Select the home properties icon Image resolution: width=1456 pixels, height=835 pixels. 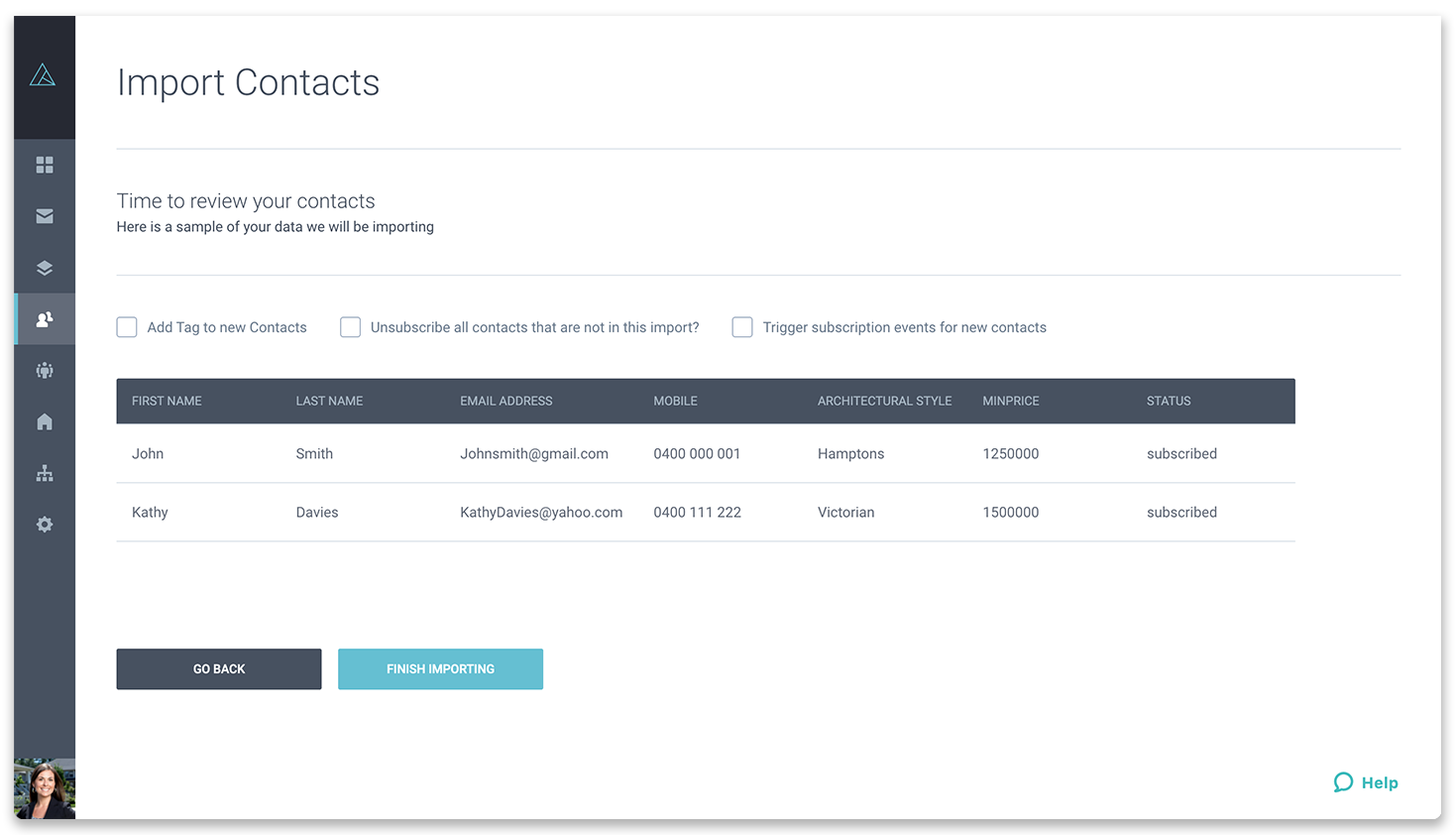(x=45, y=421)
